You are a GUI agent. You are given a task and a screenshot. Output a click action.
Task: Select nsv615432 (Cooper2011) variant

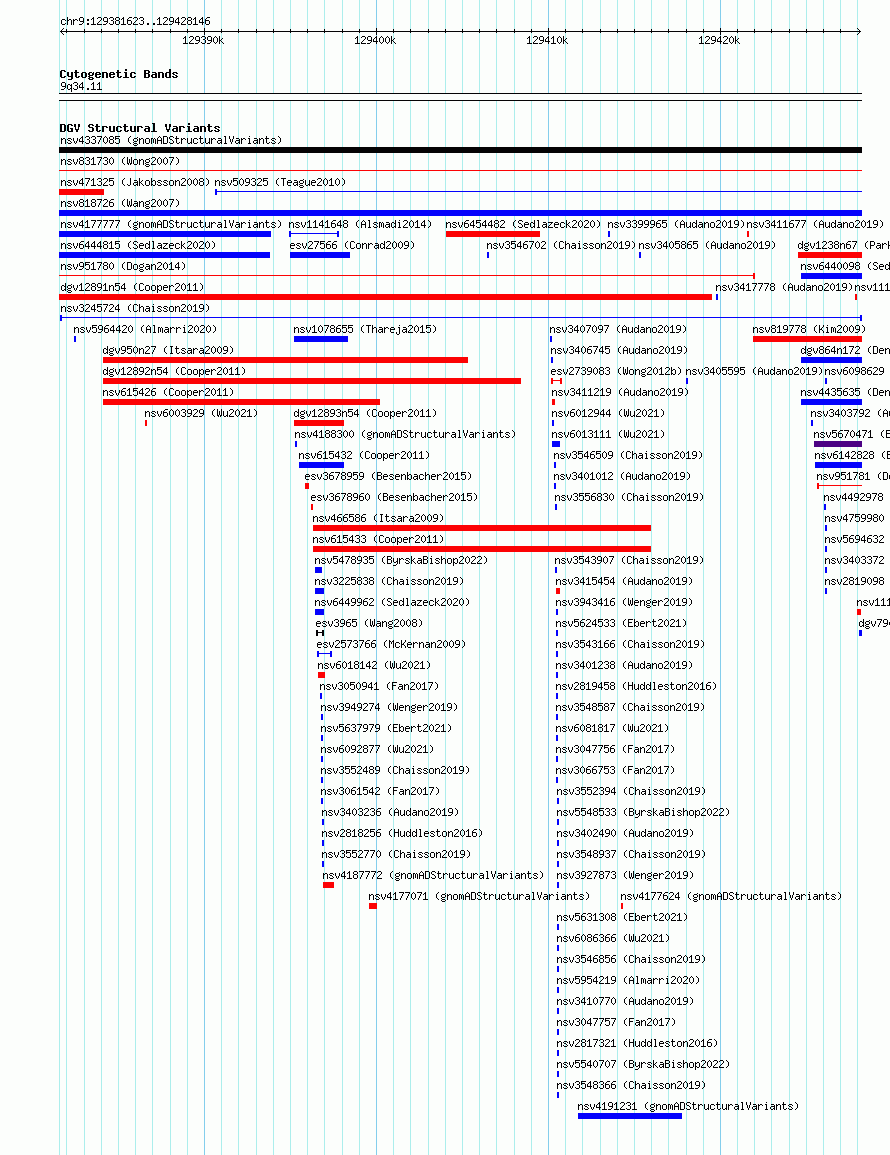[x=364, y=455]
